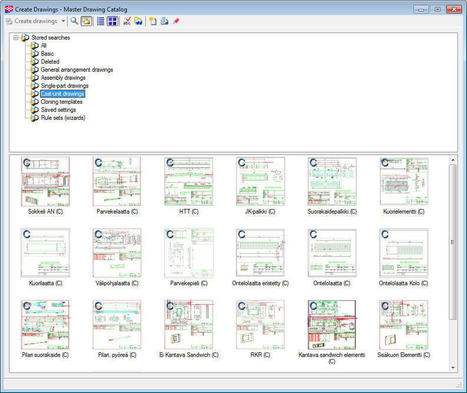This screenshot has width=467, height=393.
Task: Select Cast unit drawings search
Action: click(x=63, y=94)
